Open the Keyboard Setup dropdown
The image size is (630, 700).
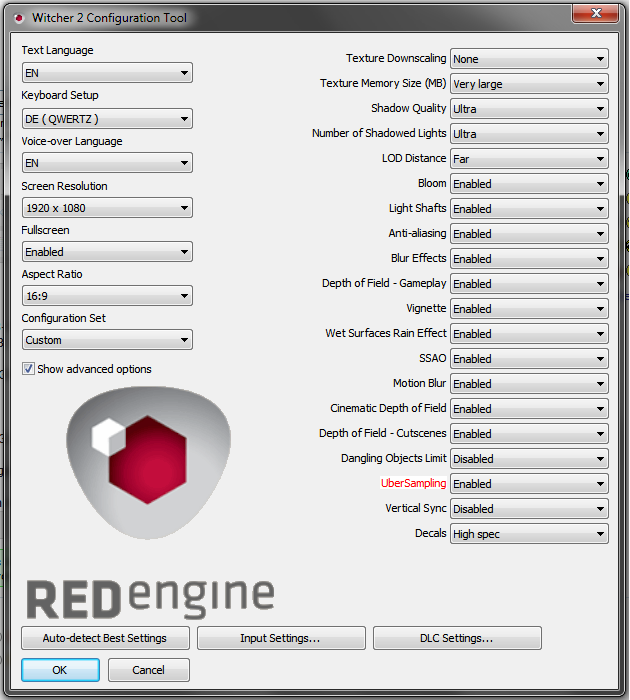107,119
